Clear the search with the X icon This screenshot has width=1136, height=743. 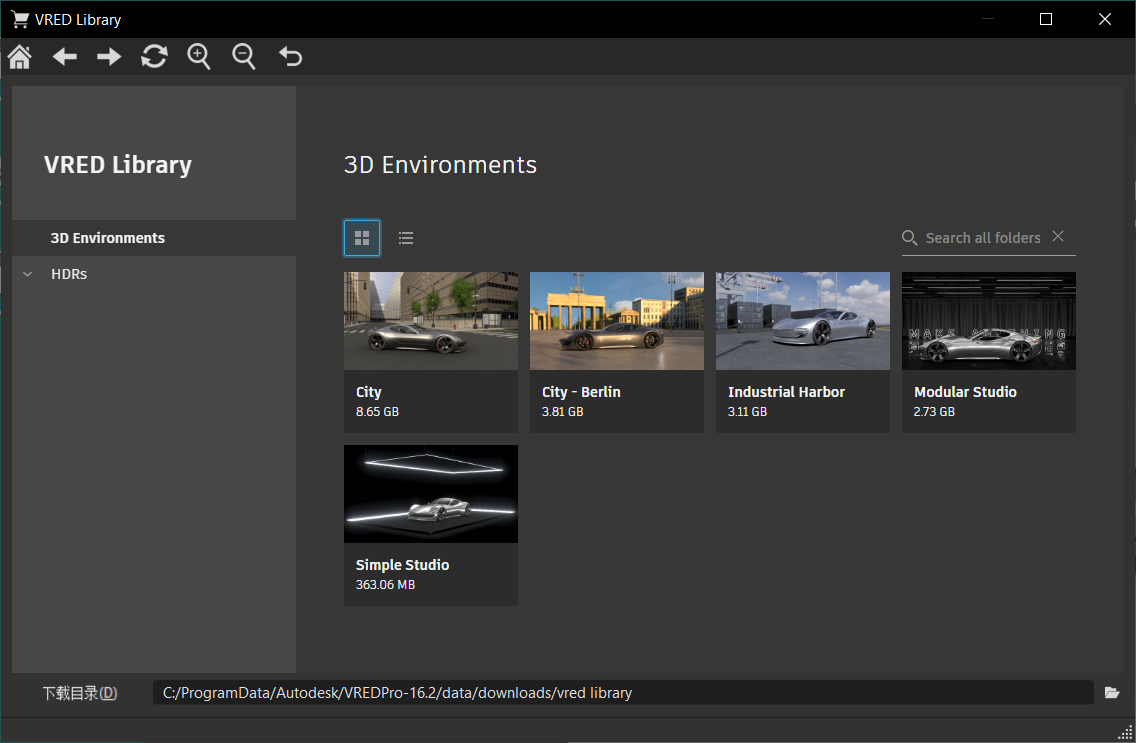(1058, 236)
